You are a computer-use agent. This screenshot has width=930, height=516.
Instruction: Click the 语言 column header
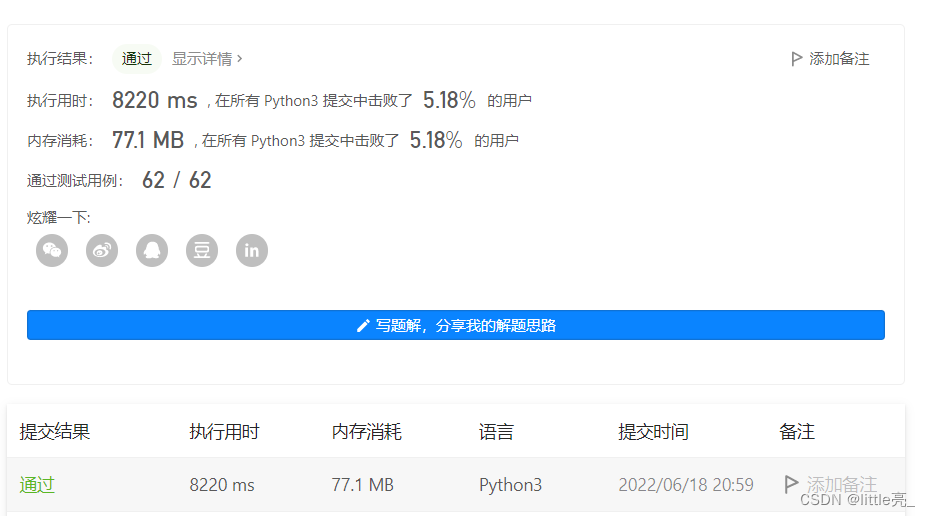point(496,431)
